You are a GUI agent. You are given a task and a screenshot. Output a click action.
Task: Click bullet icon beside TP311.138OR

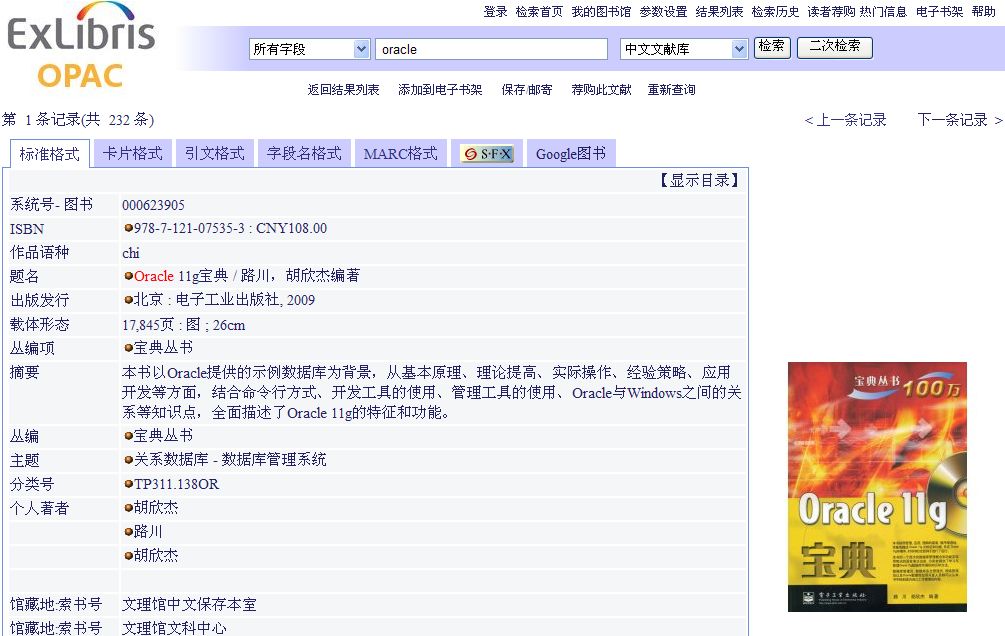(x=128, y=484)
